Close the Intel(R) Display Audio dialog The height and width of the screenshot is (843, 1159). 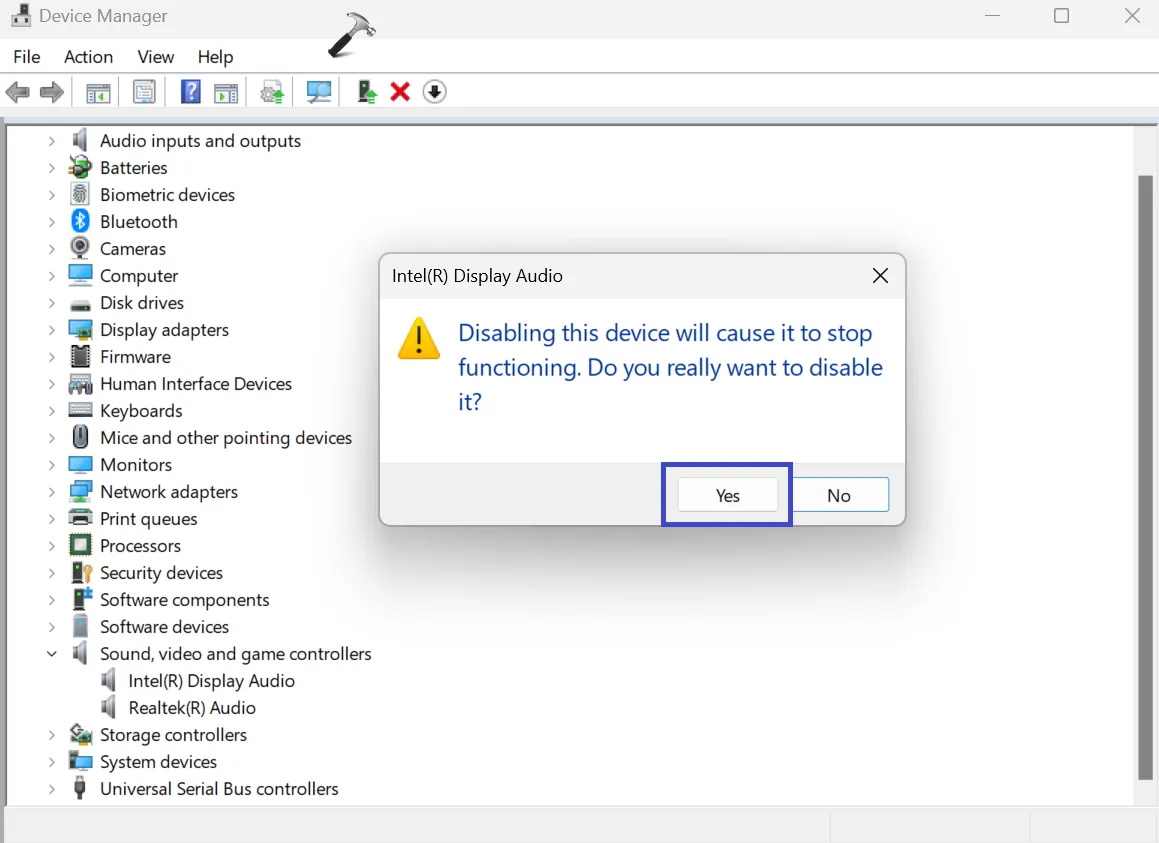pos(880,276)
